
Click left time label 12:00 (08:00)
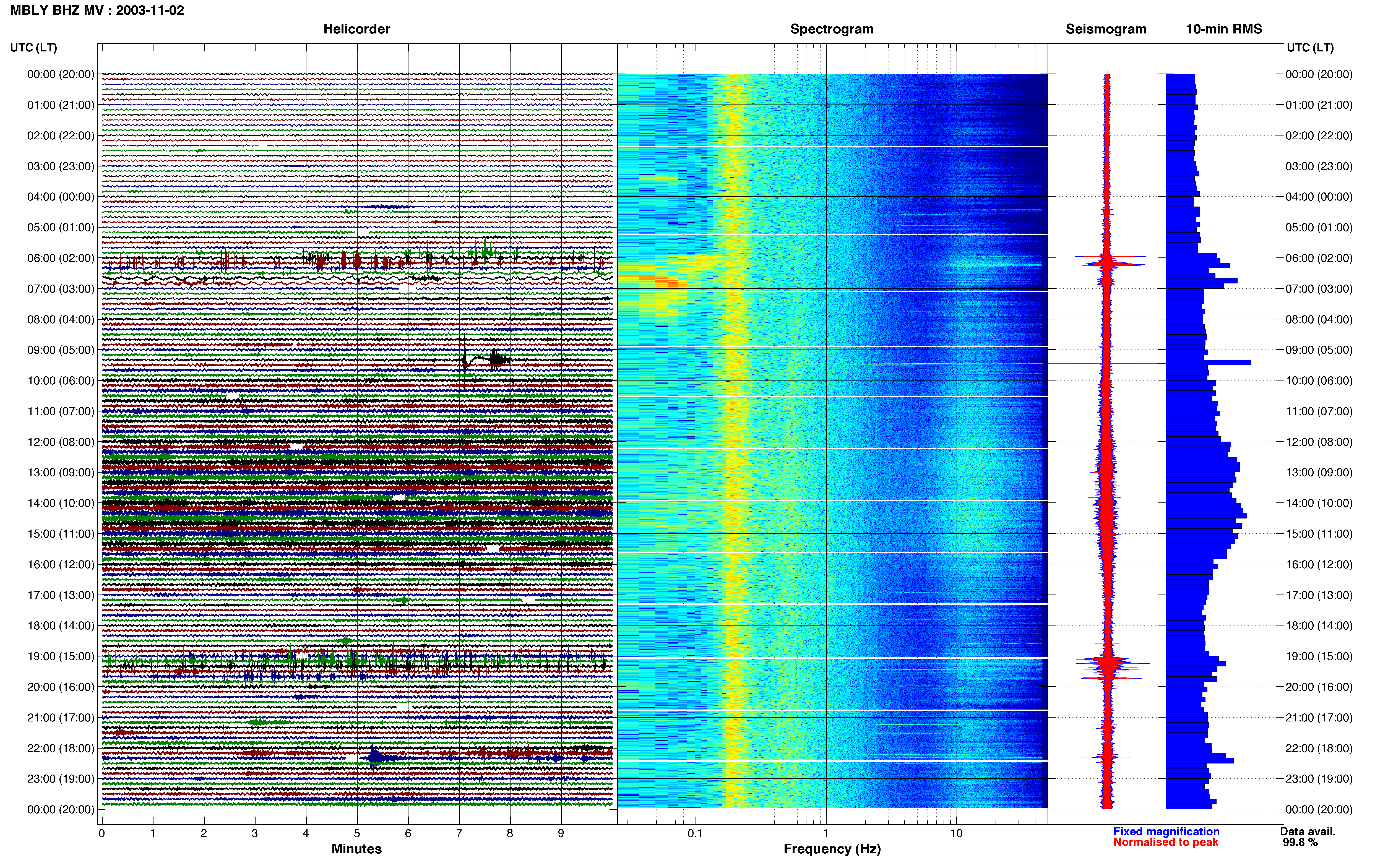[x=61, y=442]
